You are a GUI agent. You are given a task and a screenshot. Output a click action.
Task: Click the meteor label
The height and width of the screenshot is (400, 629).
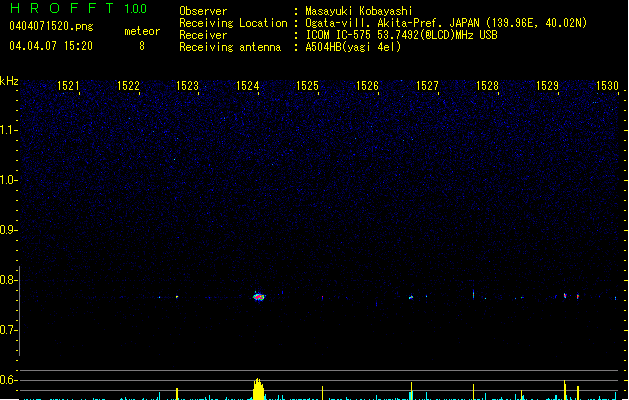click(142, 31)
